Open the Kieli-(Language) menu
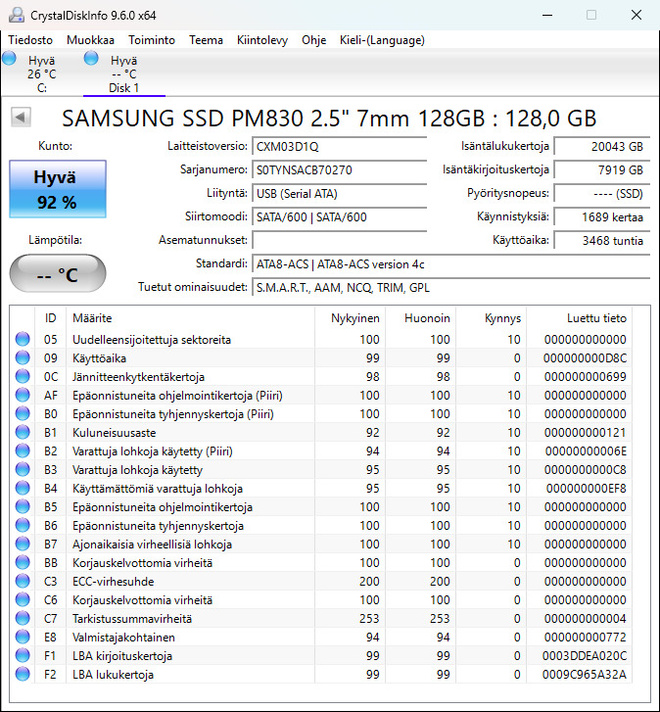660x712 pixels. tap(382, 40)
